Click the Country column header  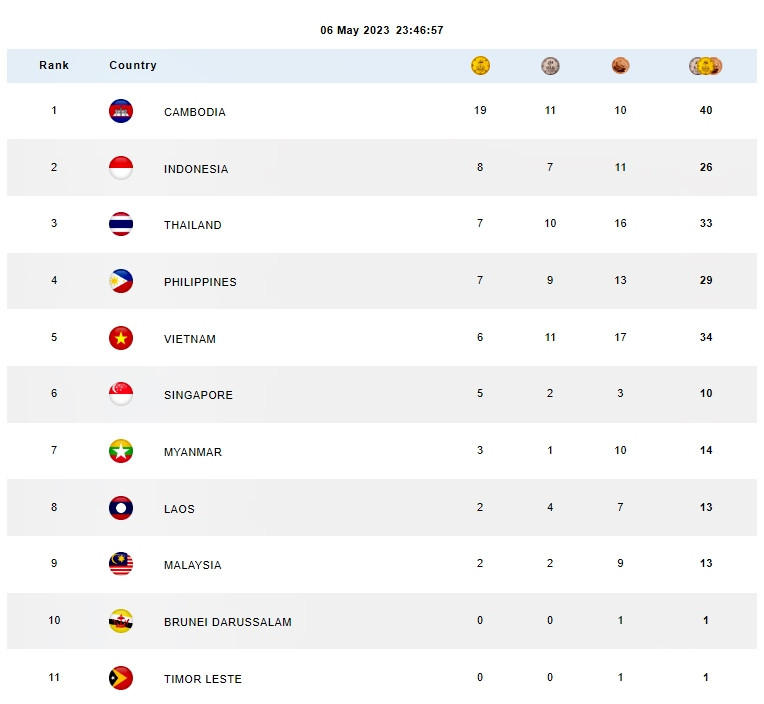click(x=133, y=65)
